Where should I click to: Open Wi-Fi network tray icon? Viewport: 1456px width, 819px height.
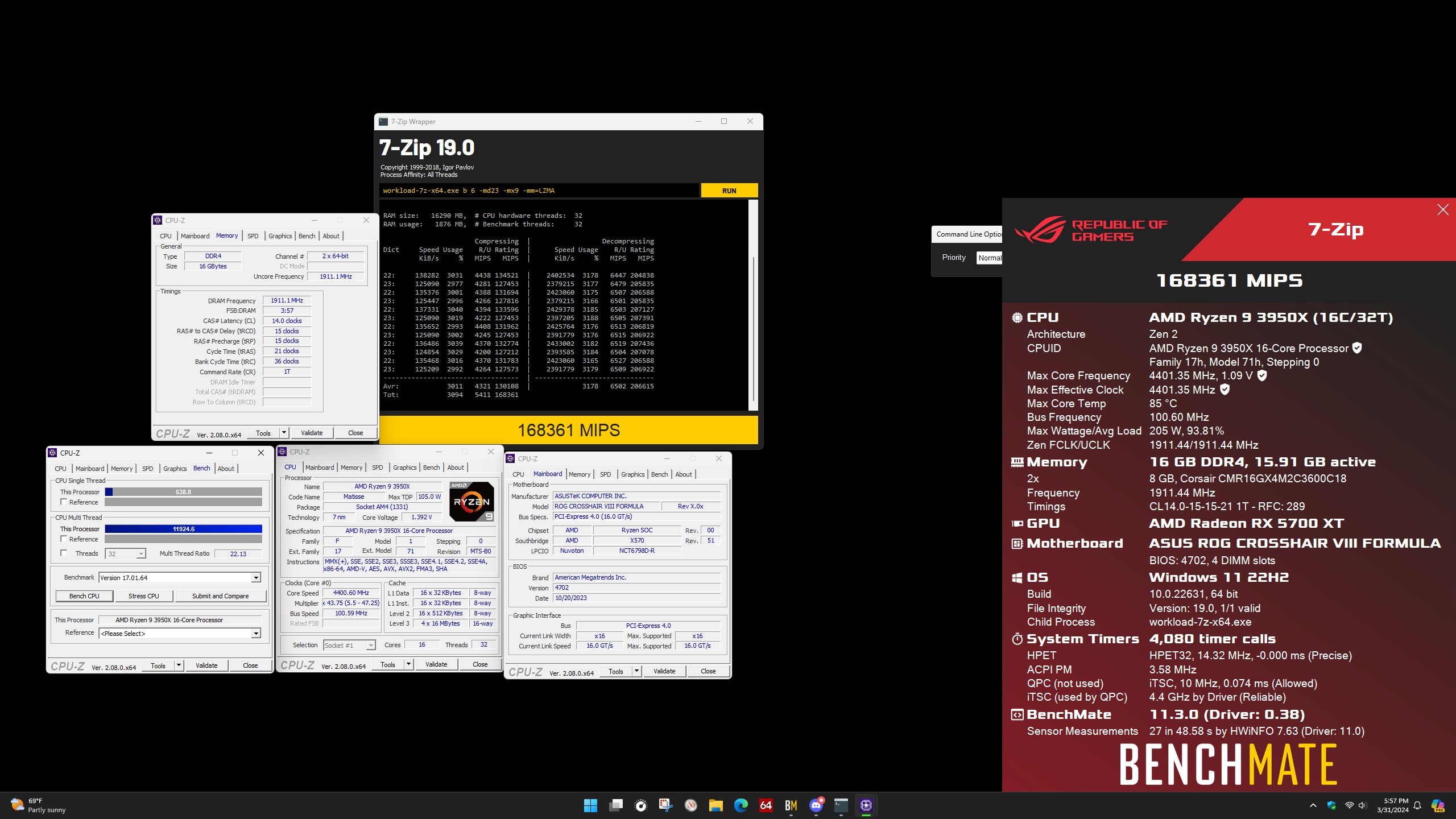point(1349,805)
